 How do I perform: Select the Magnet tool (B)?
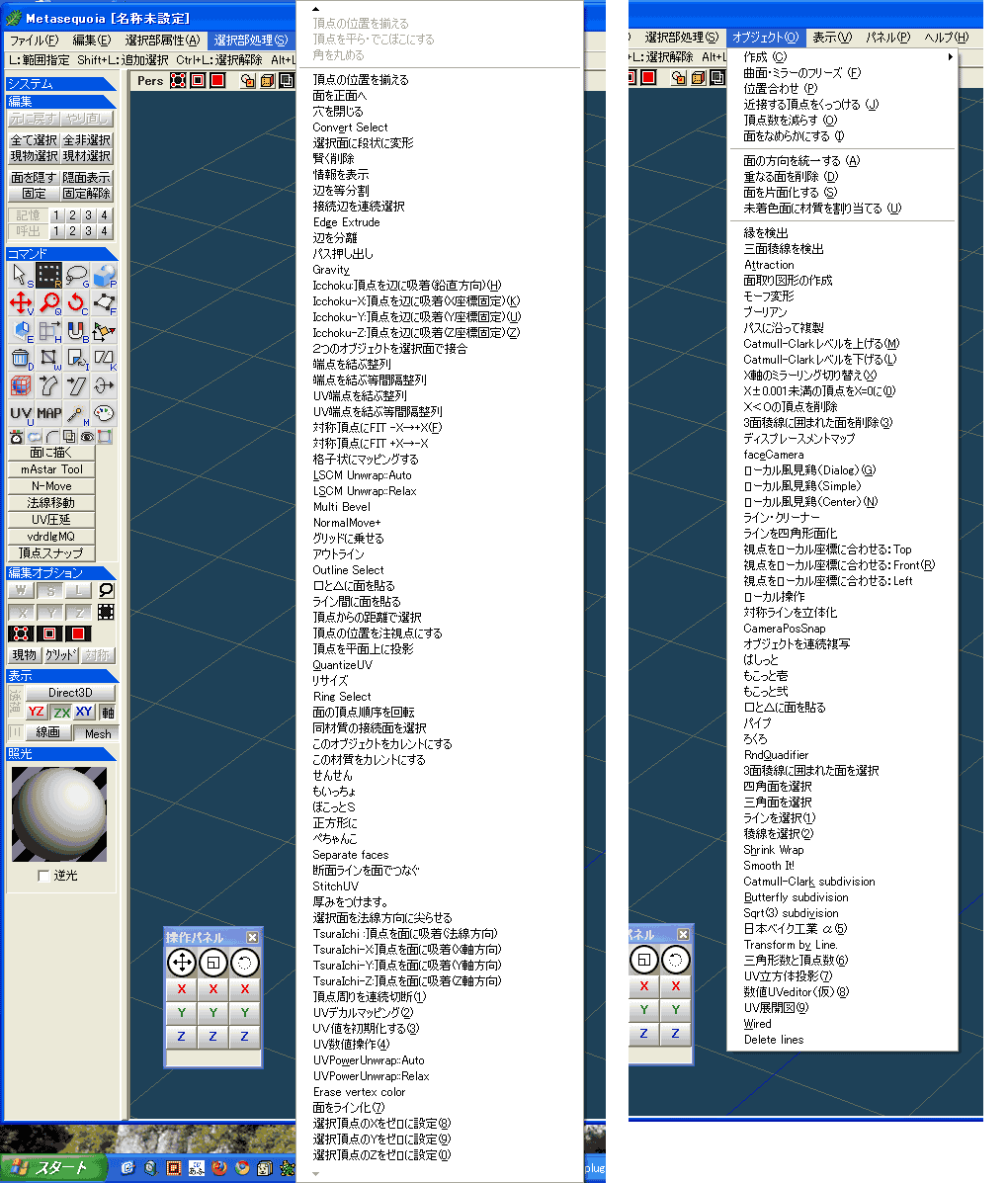pyautogui.click(x=77, y=331)
